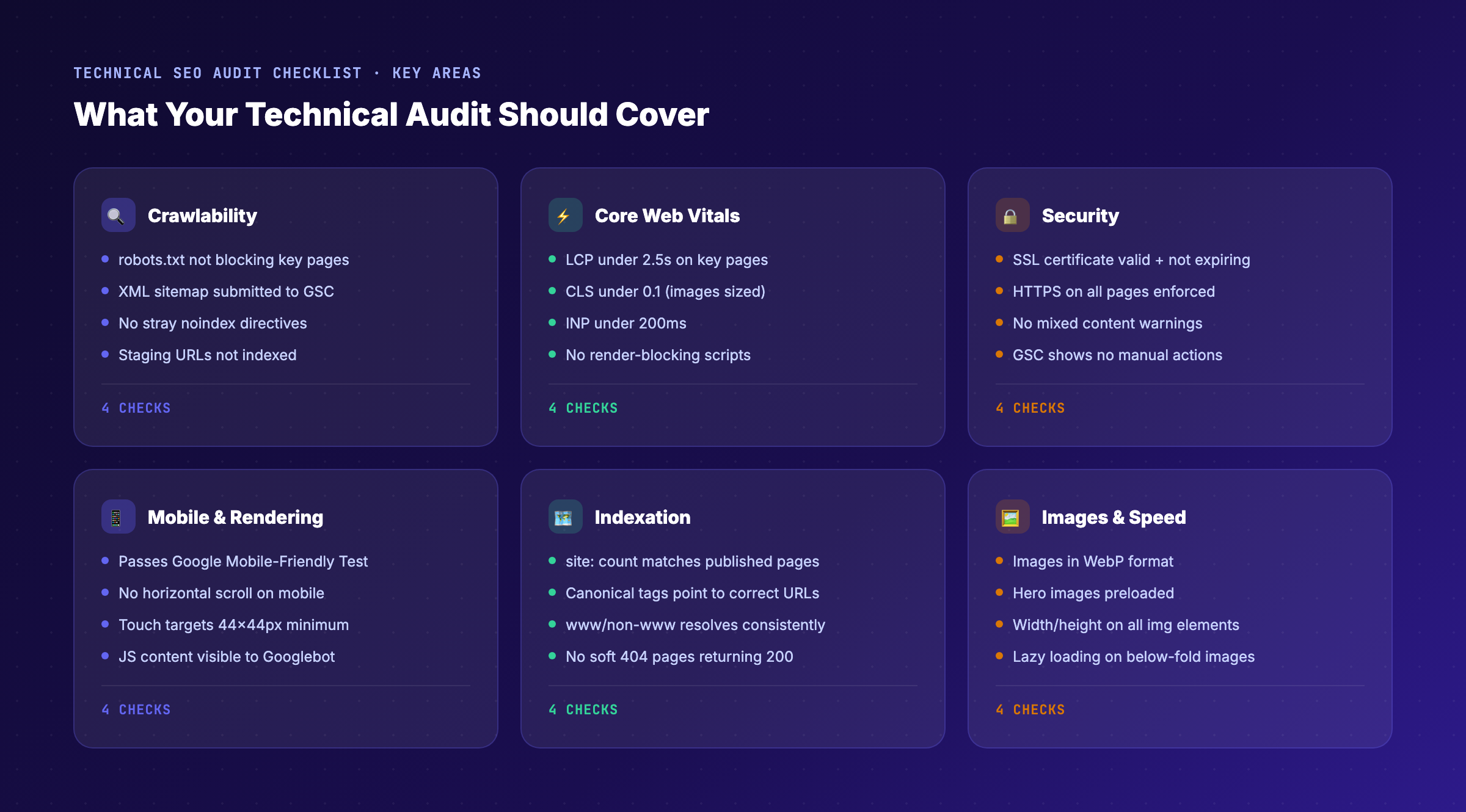Open the 'TECHNICAL SEO AUDIT CHECKLIST' section label

[217, 73]
